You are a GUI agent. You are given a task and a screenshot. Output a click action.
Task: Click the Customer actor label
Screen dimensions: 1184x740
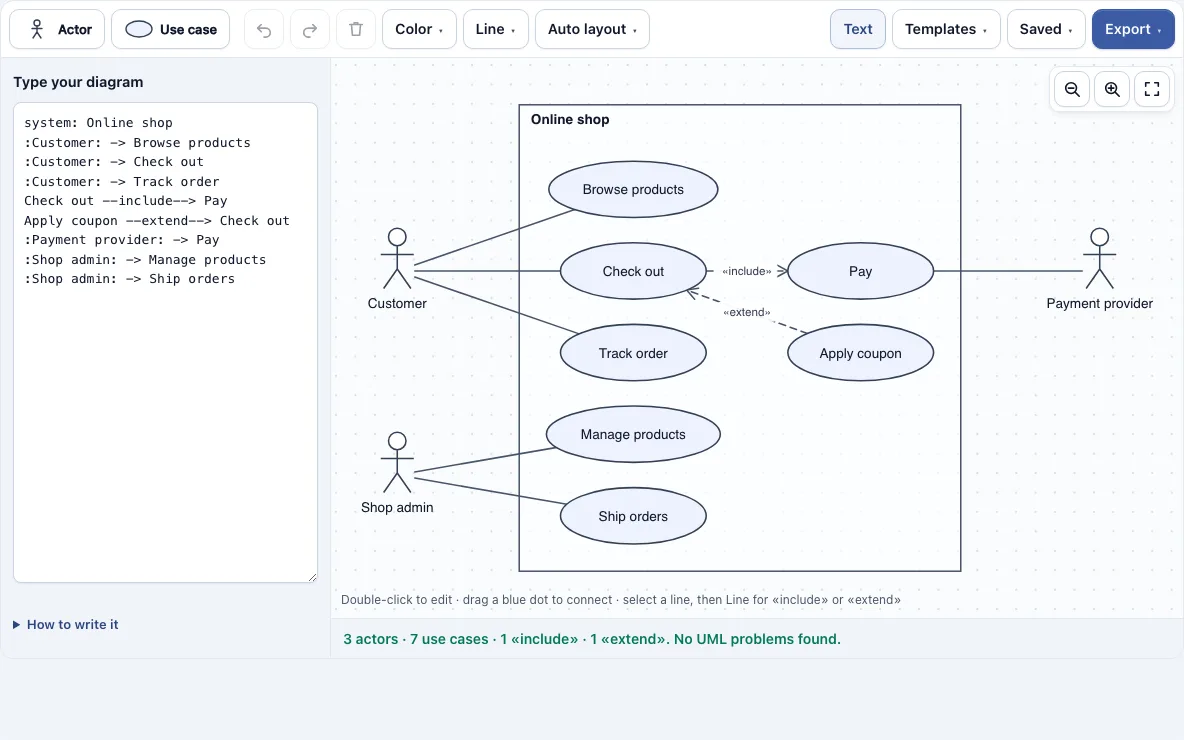click(397, 303)
